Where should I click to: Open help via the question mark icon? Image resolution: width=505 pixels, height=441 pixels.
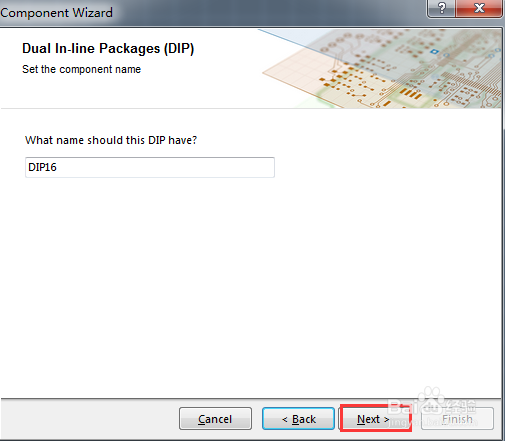click(x=441, y=8)
